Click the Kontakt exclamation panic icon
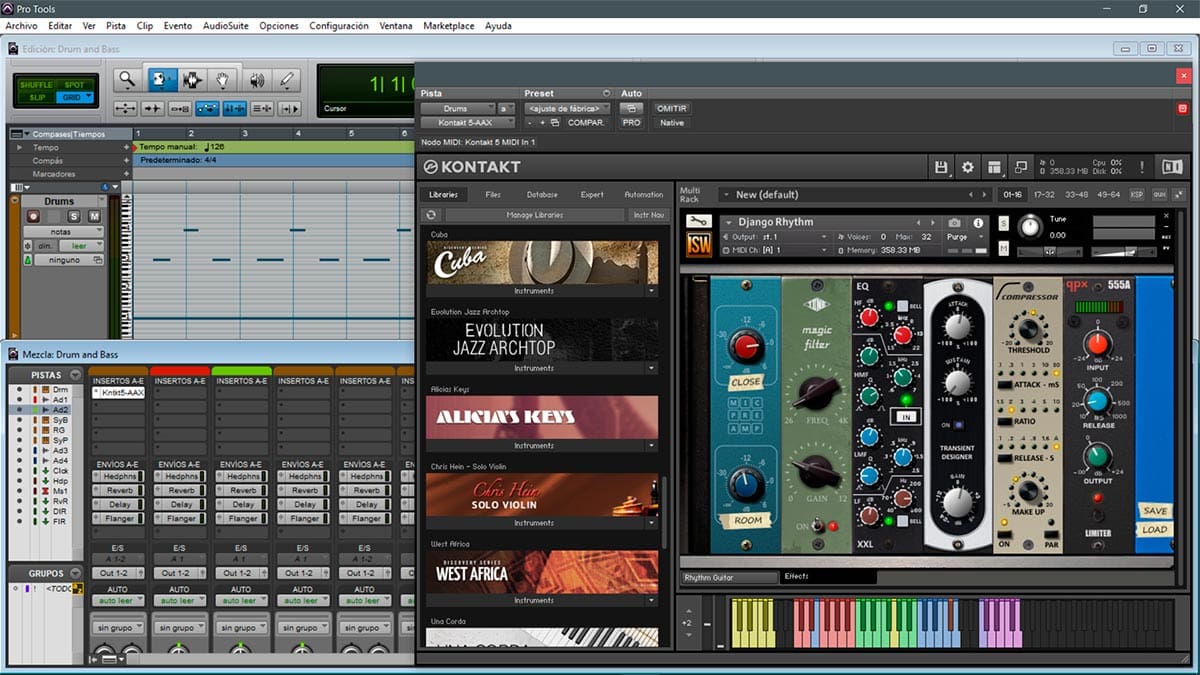The width and height of the screenshot is (1200, 675). pos(1140,167)
